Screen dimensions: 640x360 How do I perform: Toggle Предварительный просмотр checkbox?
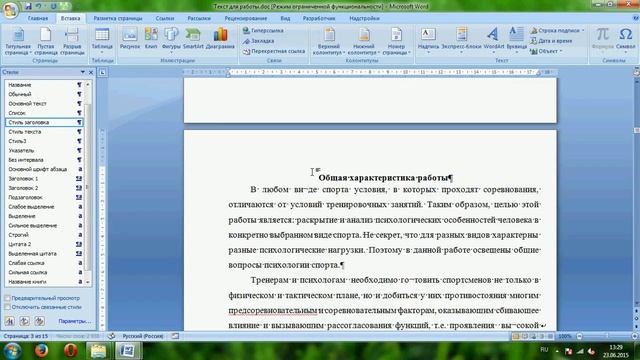click(7, 298)
